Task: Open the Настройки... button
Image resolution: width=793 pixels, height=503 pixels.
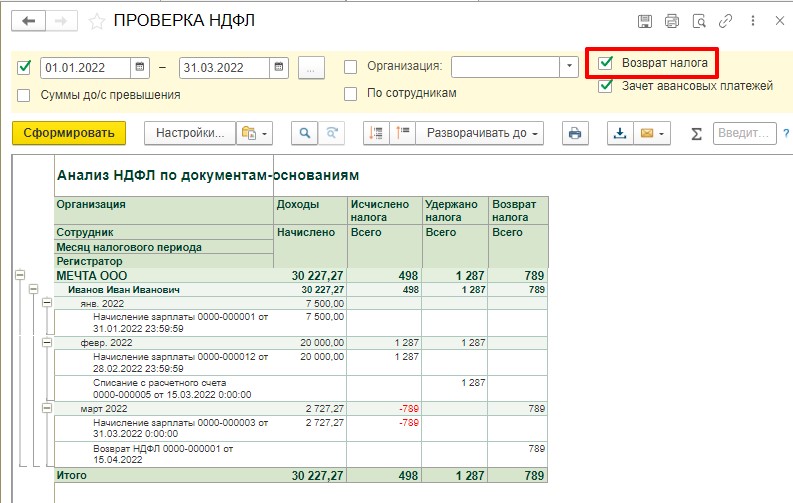Action: [190, 133]
